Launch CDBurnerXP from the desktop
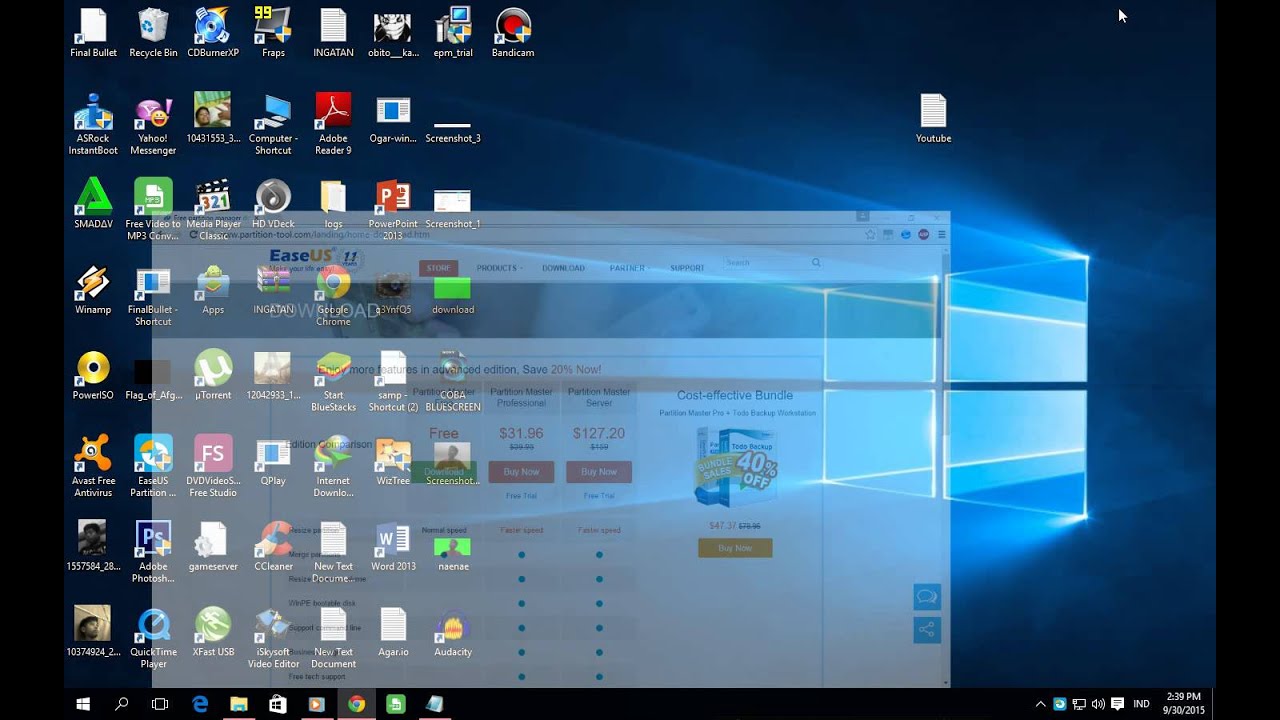The image size is (1280, 720). coord(213,33)
